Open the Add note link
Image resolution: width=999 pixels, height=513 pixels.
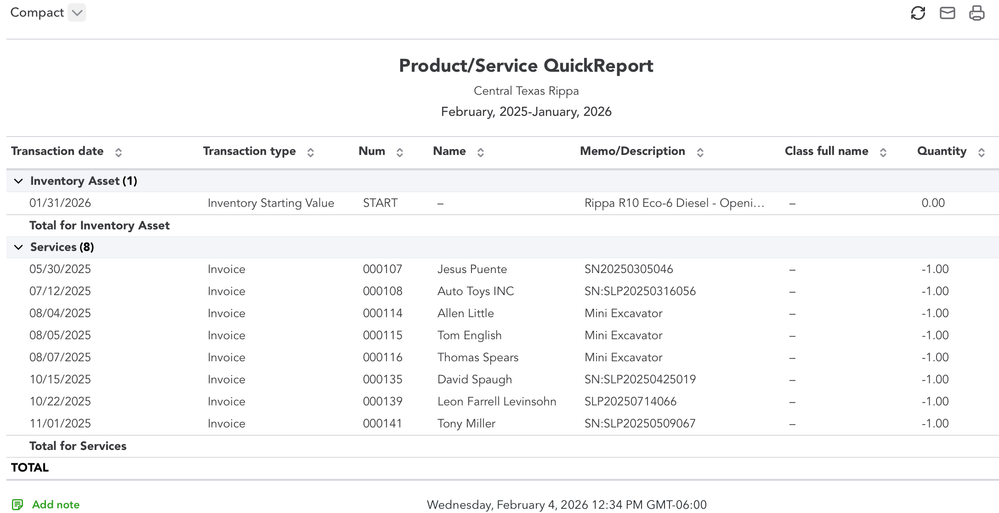(x=55, y=505)
